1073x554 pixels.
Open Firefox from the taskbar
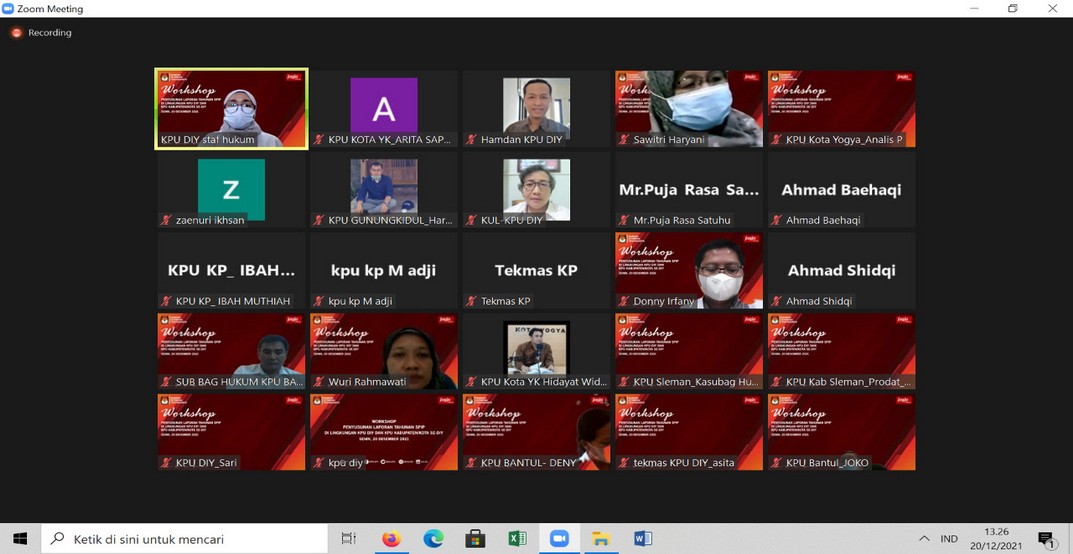coord(391,539)
